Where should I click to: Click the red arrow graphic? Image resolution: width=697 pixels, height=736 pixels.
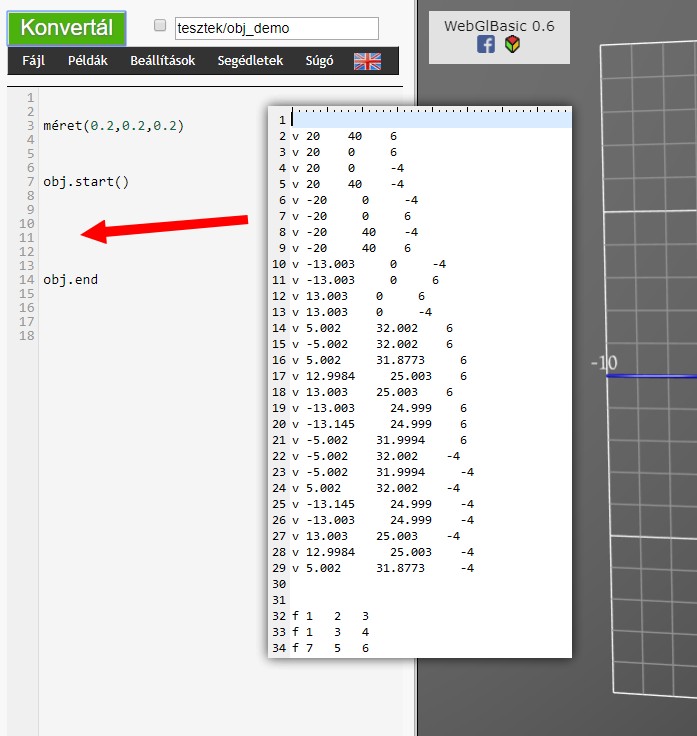[x=165, y=227]
